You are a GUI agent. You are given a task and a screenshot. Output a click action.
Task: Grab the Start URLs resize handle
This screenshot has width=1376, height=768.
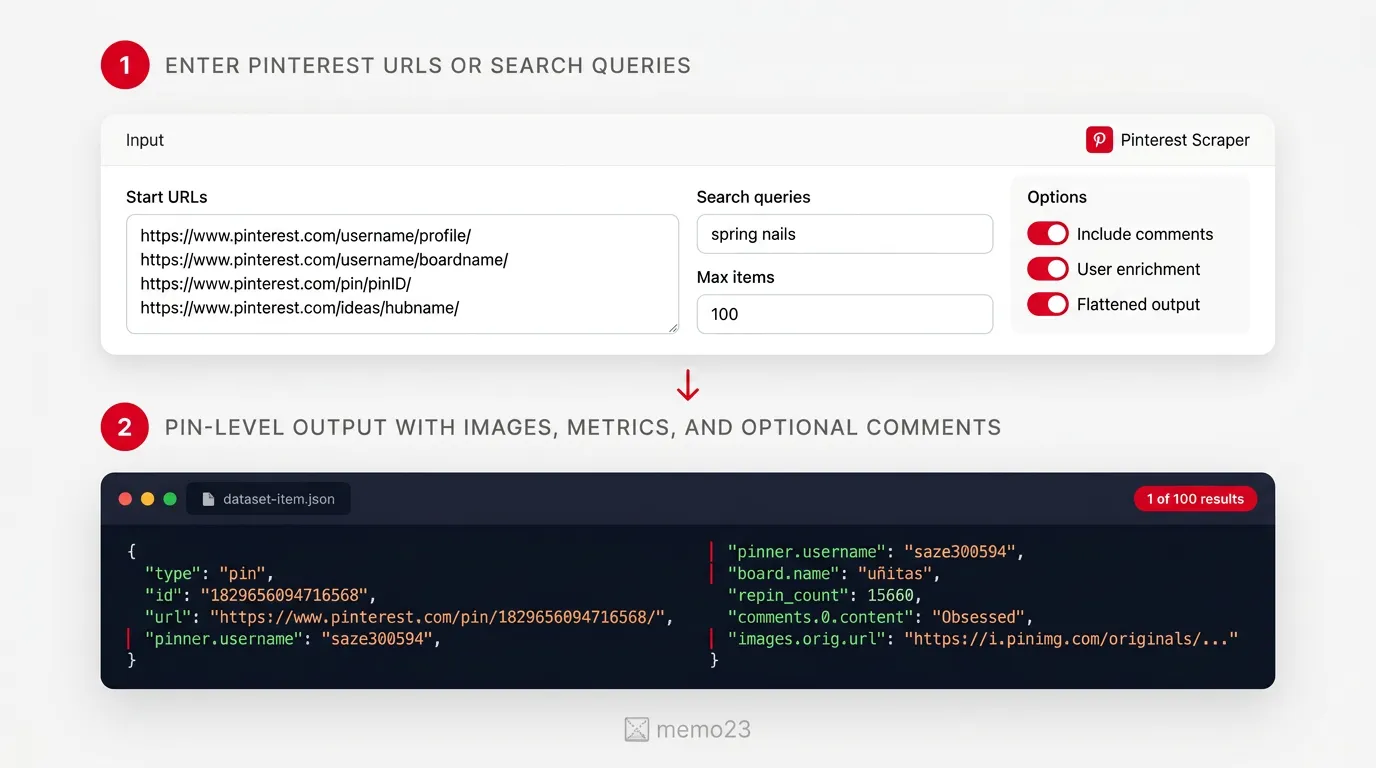(673, 327)
